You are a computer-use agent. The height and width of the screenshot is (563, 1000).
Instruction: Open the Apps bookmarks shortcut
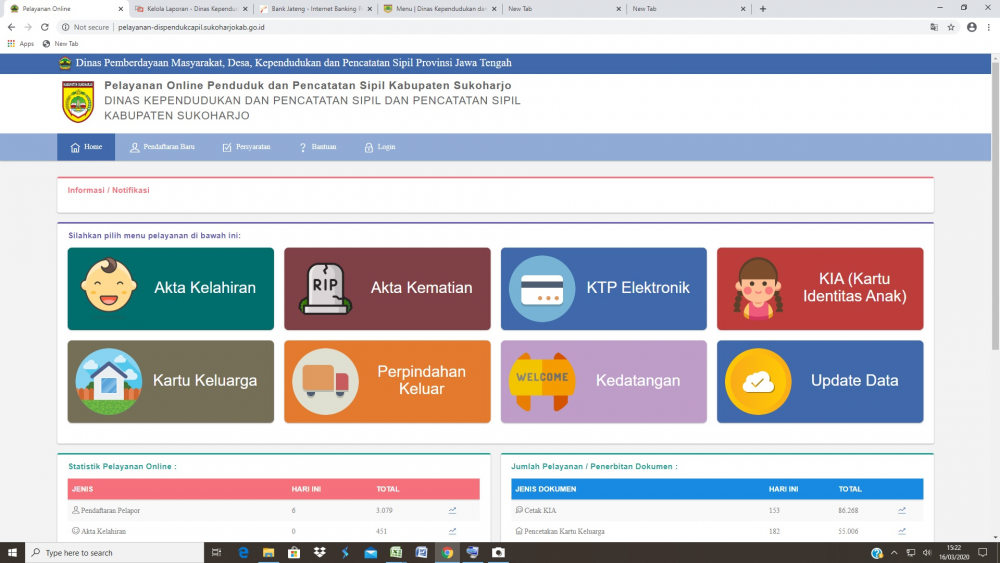tap(20, 44)
